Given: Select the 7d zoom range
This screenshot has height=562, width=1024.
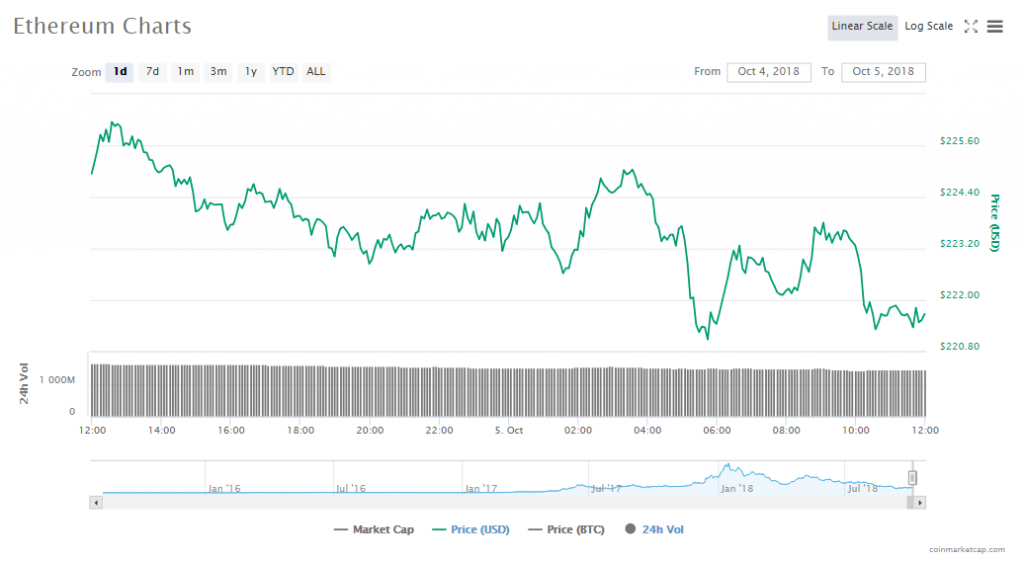Looking at the screenshot, I should (x=152, y=72).
